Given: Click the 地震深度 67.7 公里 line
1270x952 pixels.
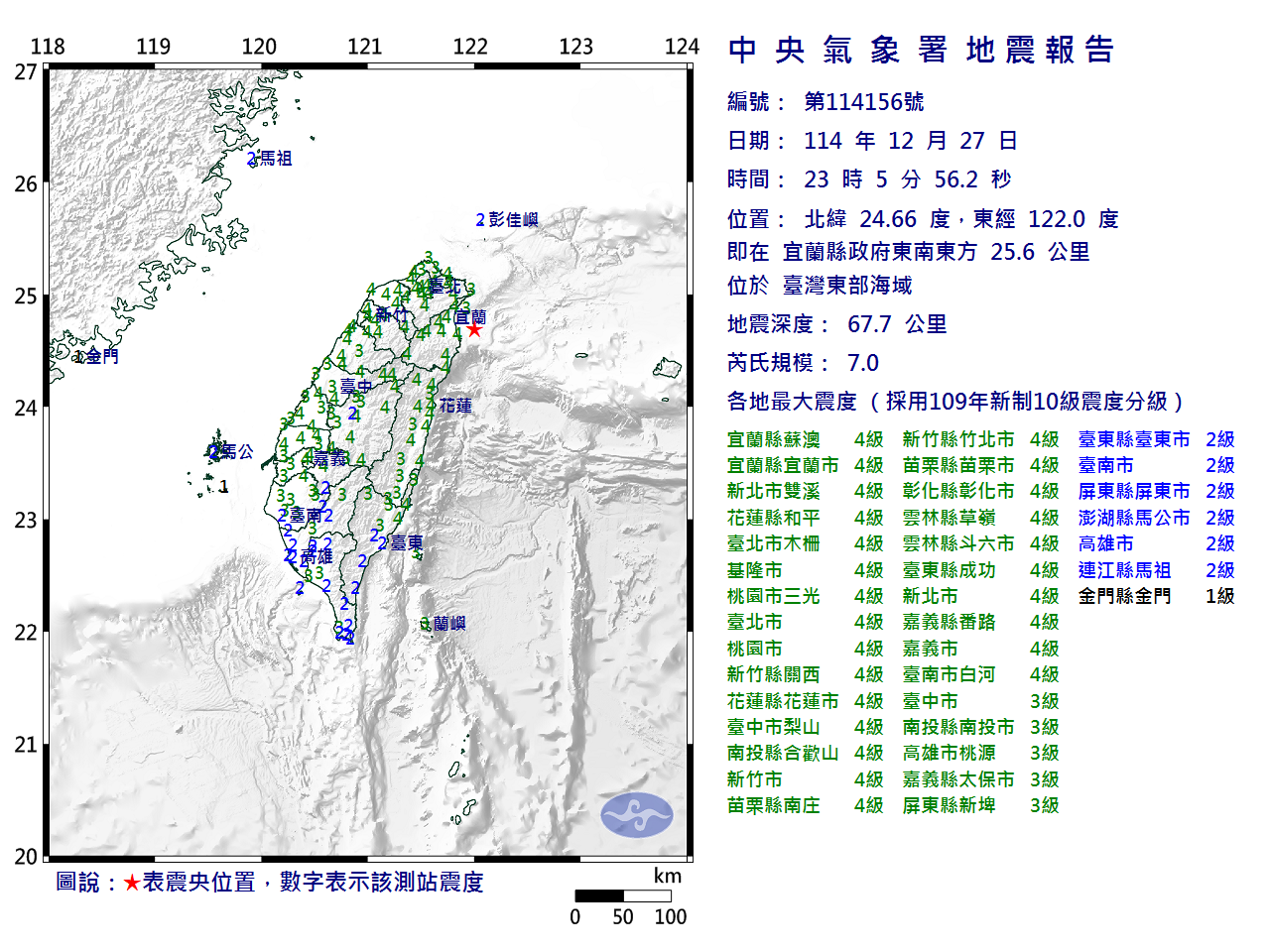Looking at the screenshot, I should tap(836, 324).
